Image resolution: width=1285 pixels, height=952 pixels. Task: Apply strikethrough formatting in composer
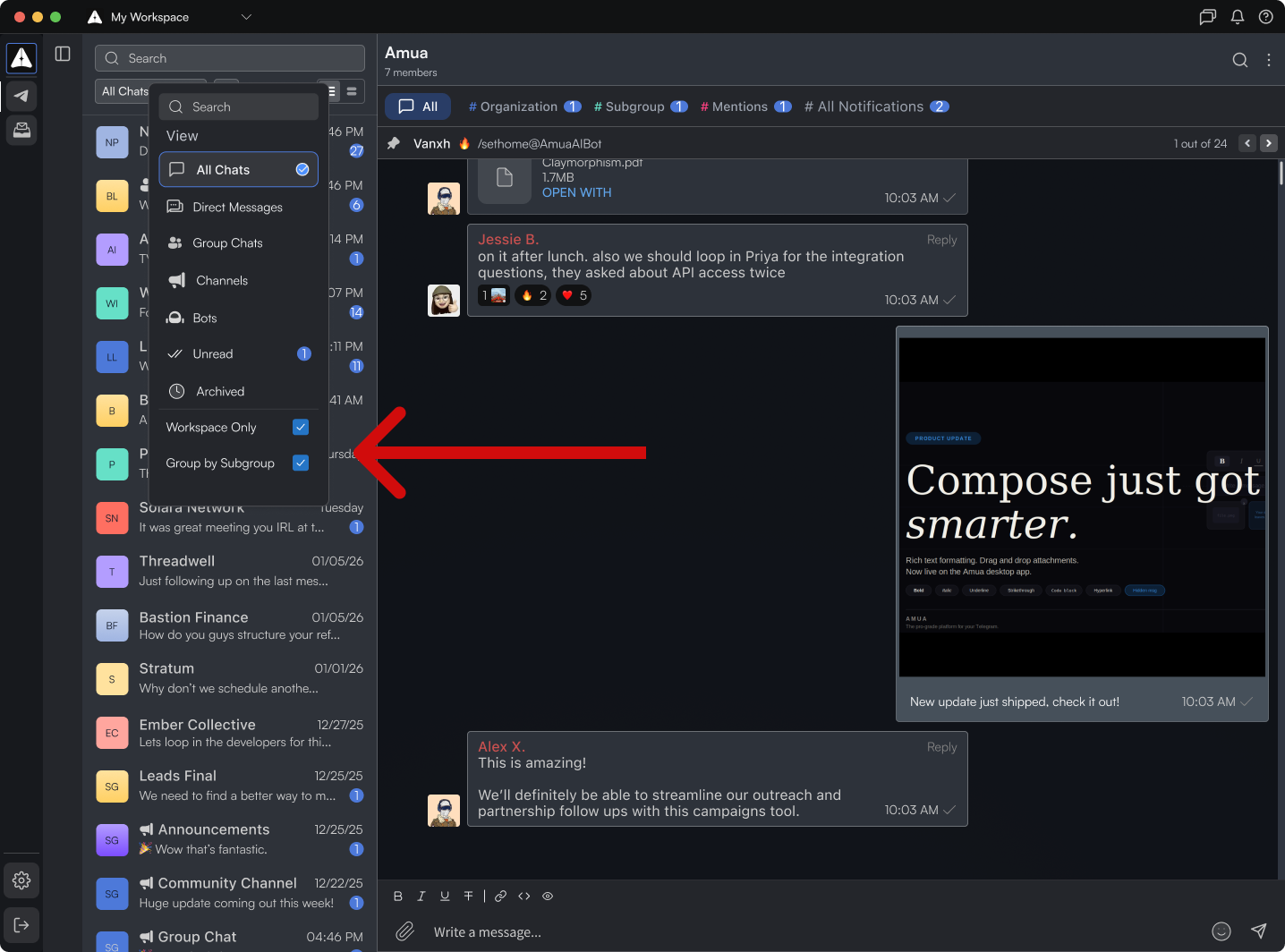[x=468, y=896]
